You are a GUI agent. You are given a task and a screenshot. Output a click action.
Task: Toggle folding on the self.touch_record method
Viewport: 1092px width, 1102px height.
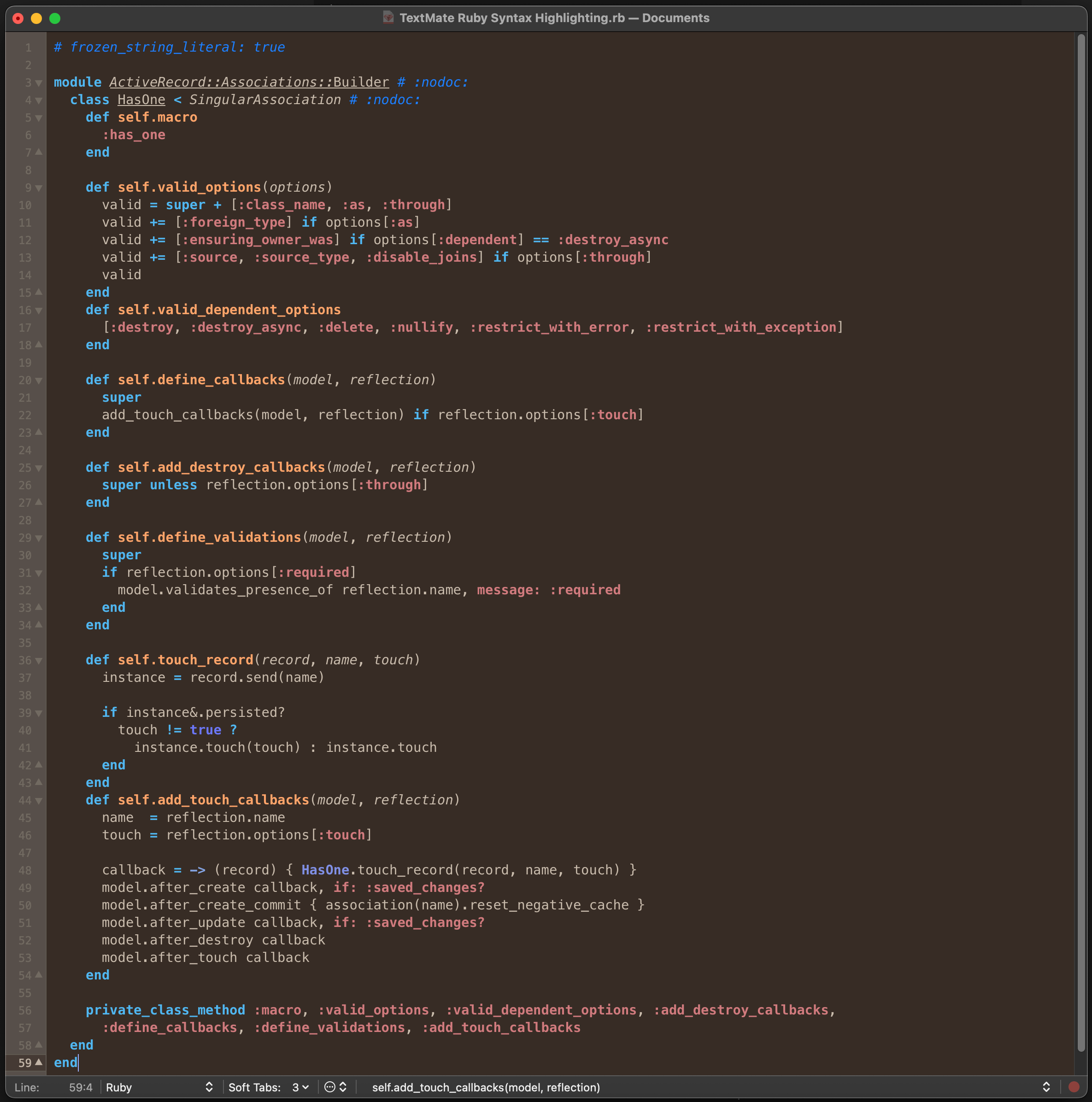pyautogui.click(x=38, y=660)
